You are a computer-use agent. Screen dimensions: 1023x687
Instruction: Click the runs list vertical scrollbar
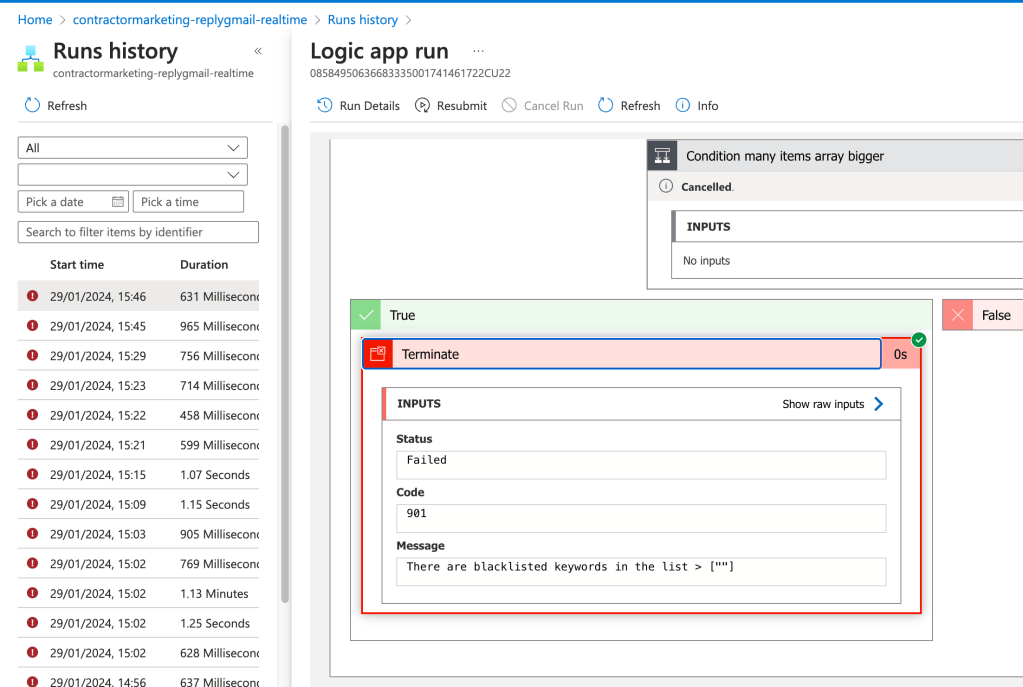(x=284, y=364)
